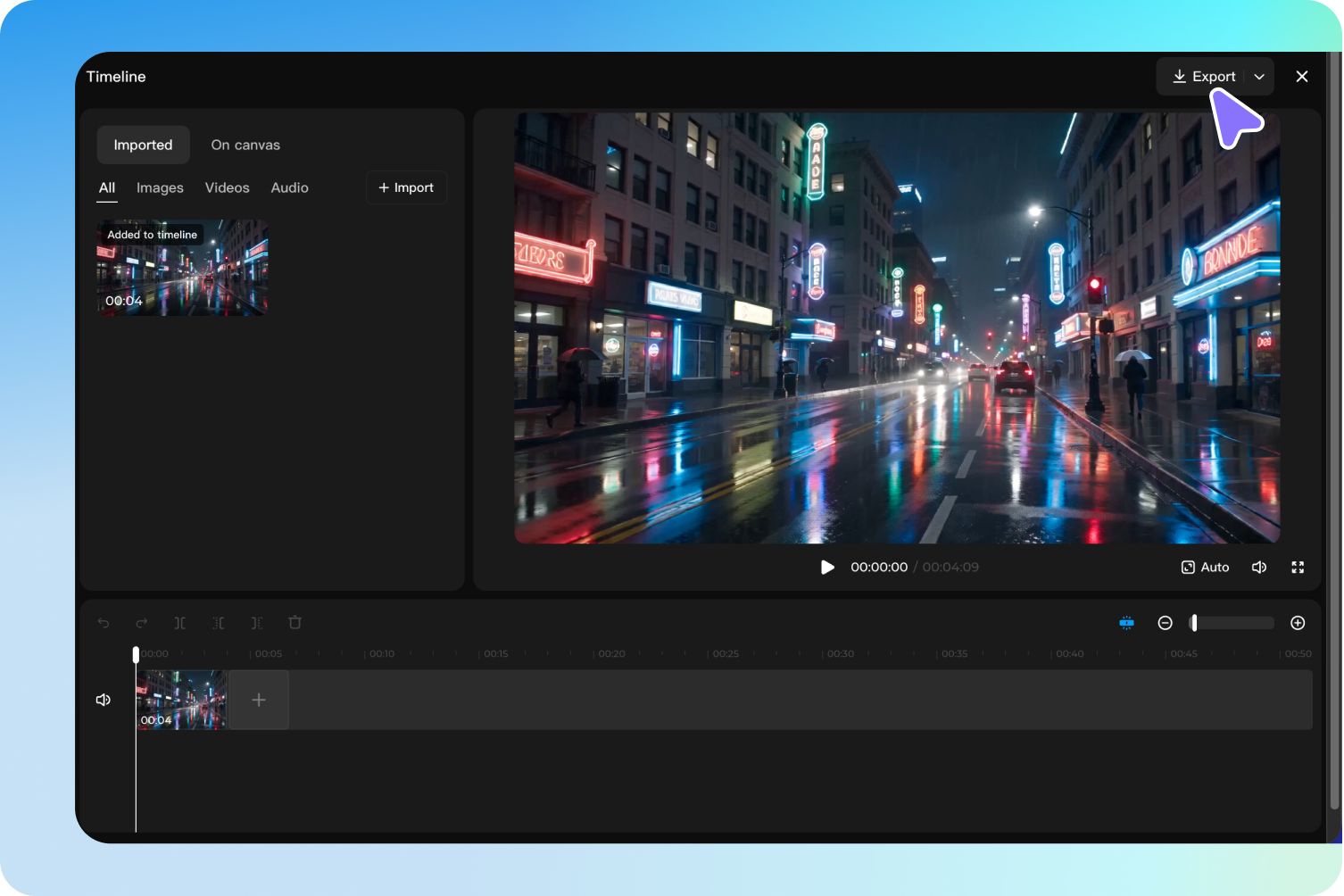Click the Export button
1344x896 pixels.
coord(1203,77)
